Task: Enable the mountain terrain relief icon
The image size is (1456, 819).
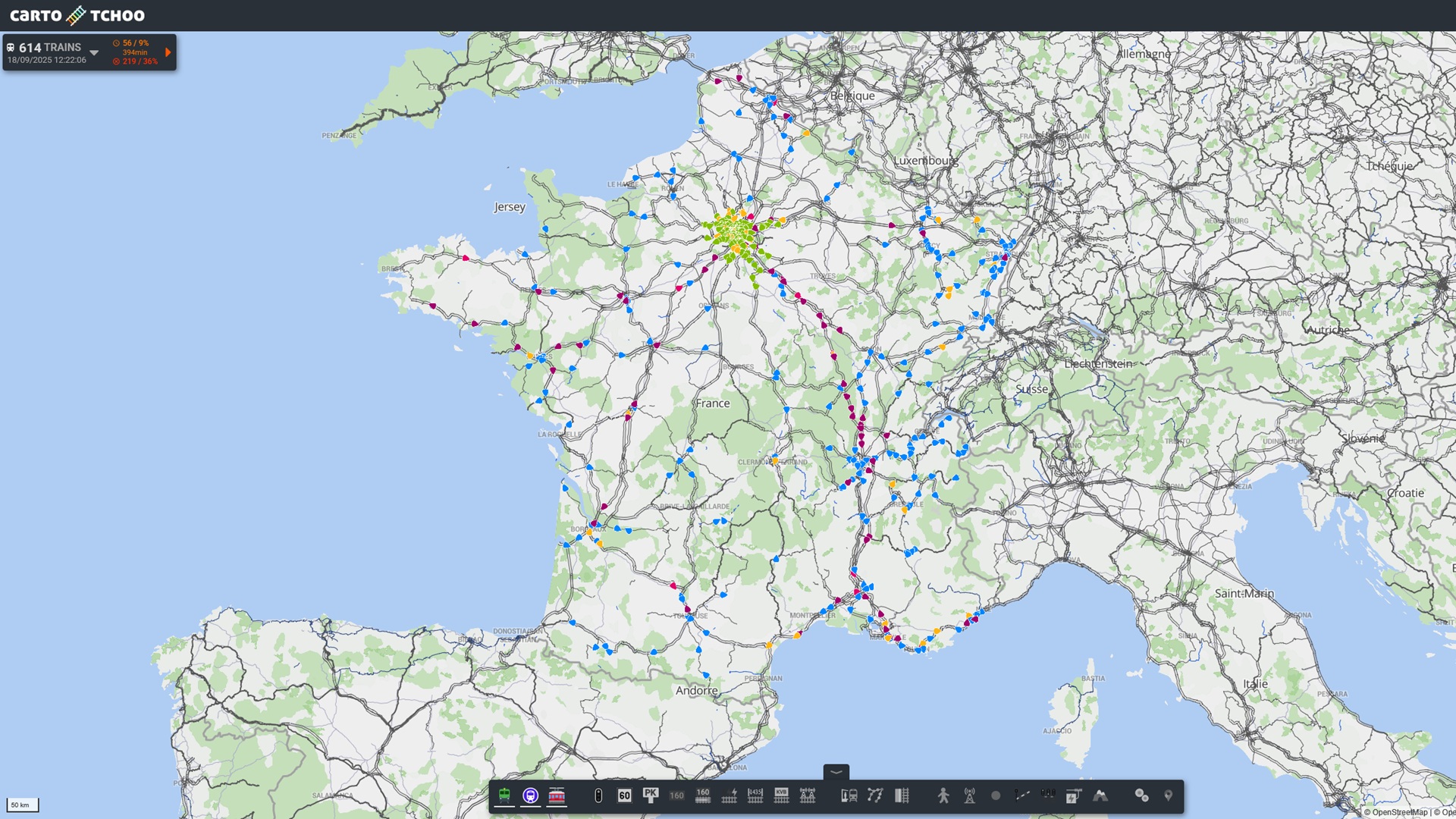Action: pos(1100,795)
